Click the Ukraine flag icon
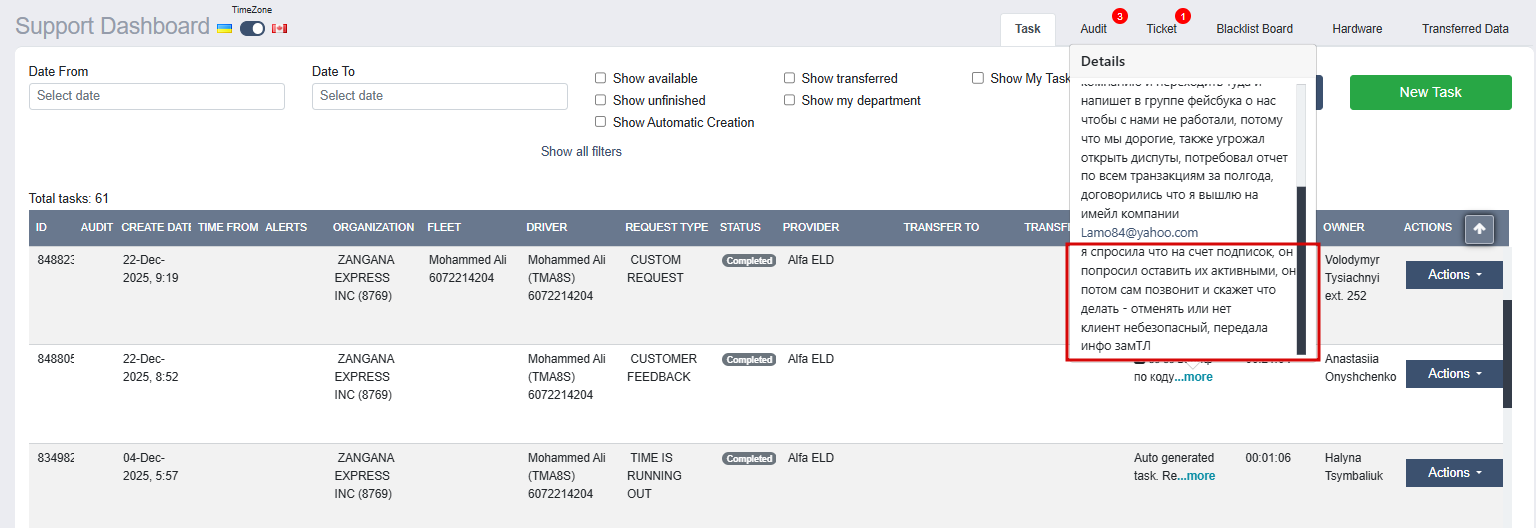The width and height of the screenshot is (1536, 528). (225, 28)
